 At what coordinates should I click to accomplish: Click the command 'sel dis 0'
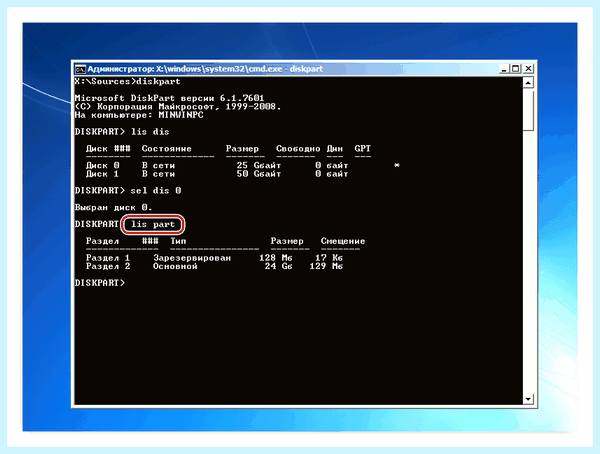[x=156, y=191]
